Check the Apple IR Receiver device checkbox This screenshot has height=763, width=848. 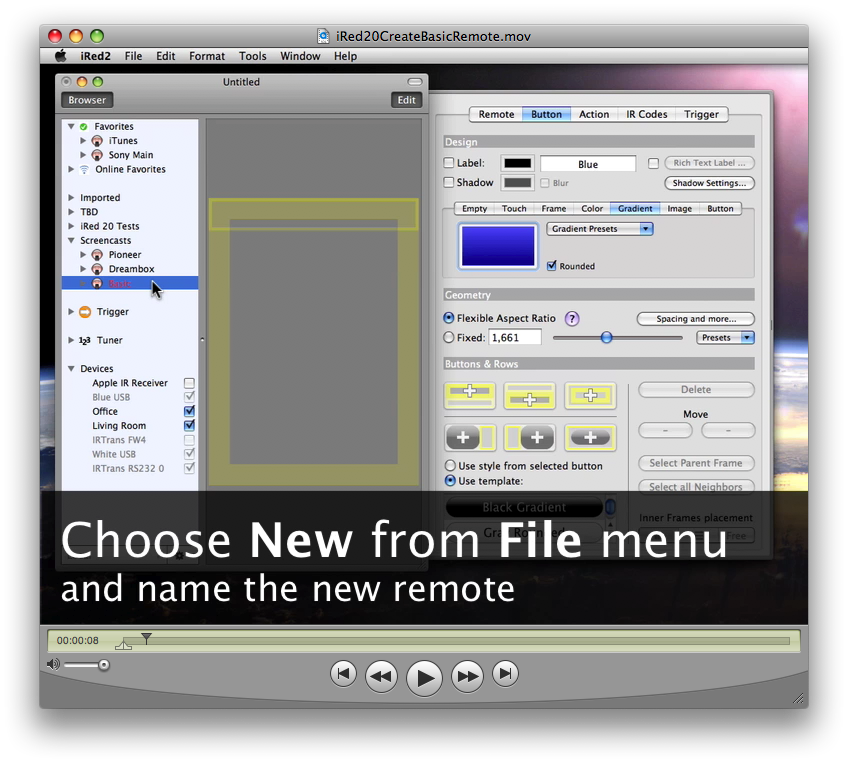pyautogui.click(x=189, y=383)
